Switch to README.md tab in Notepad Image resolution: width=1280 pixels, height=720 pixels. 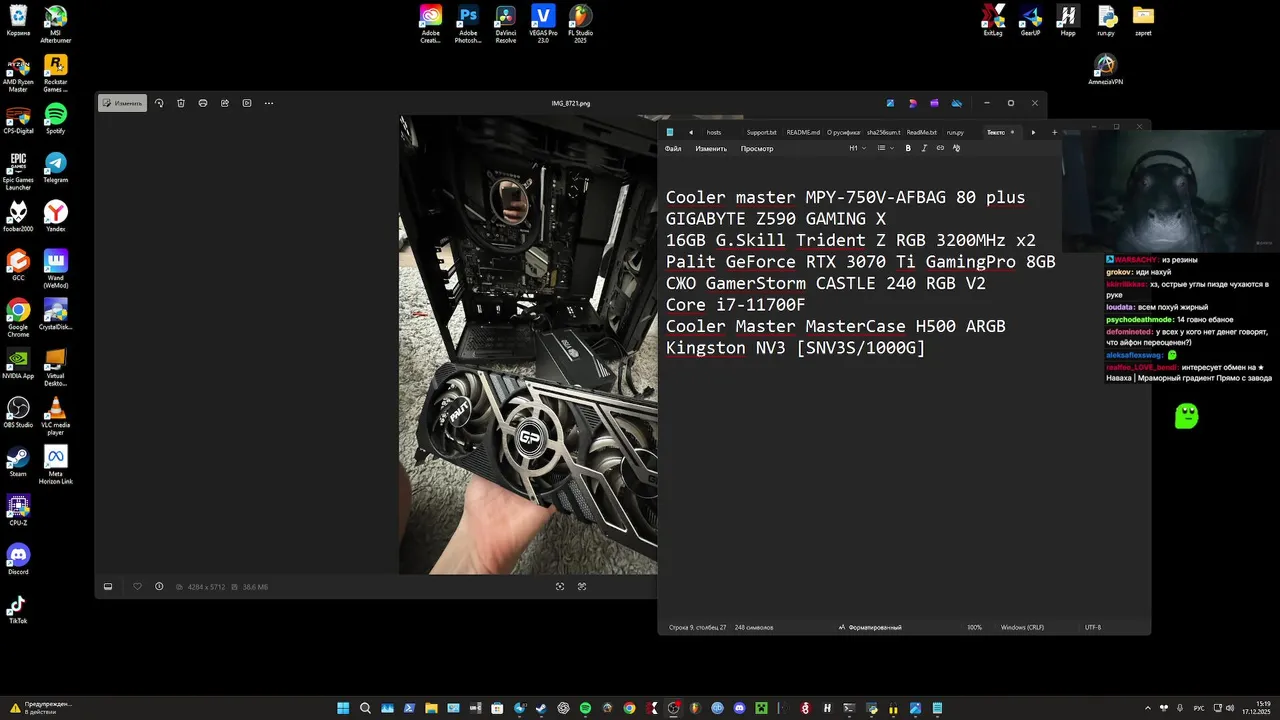point(803,132)
